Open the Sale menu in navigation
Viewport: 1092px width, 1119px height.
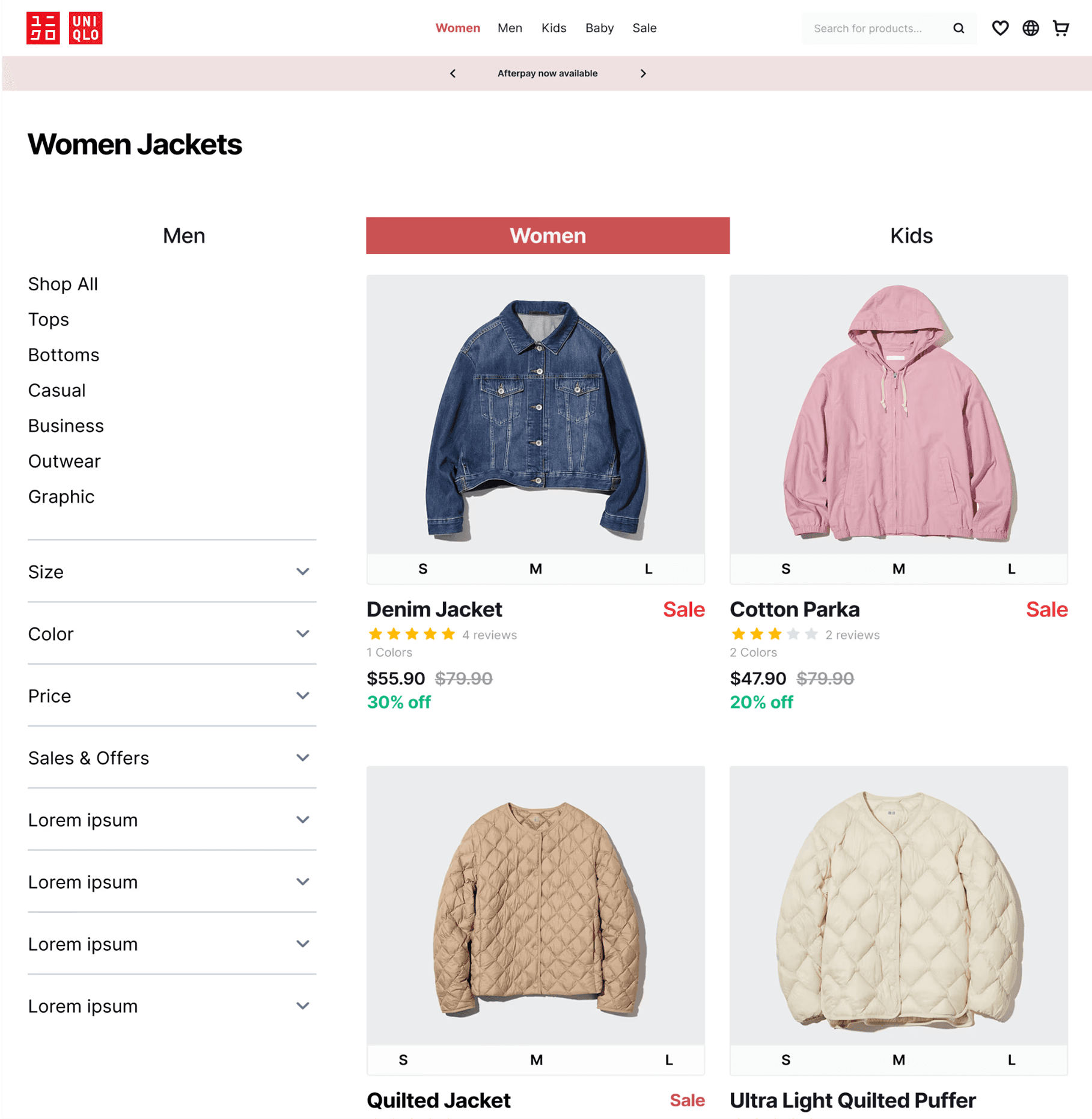pos(644,28)
